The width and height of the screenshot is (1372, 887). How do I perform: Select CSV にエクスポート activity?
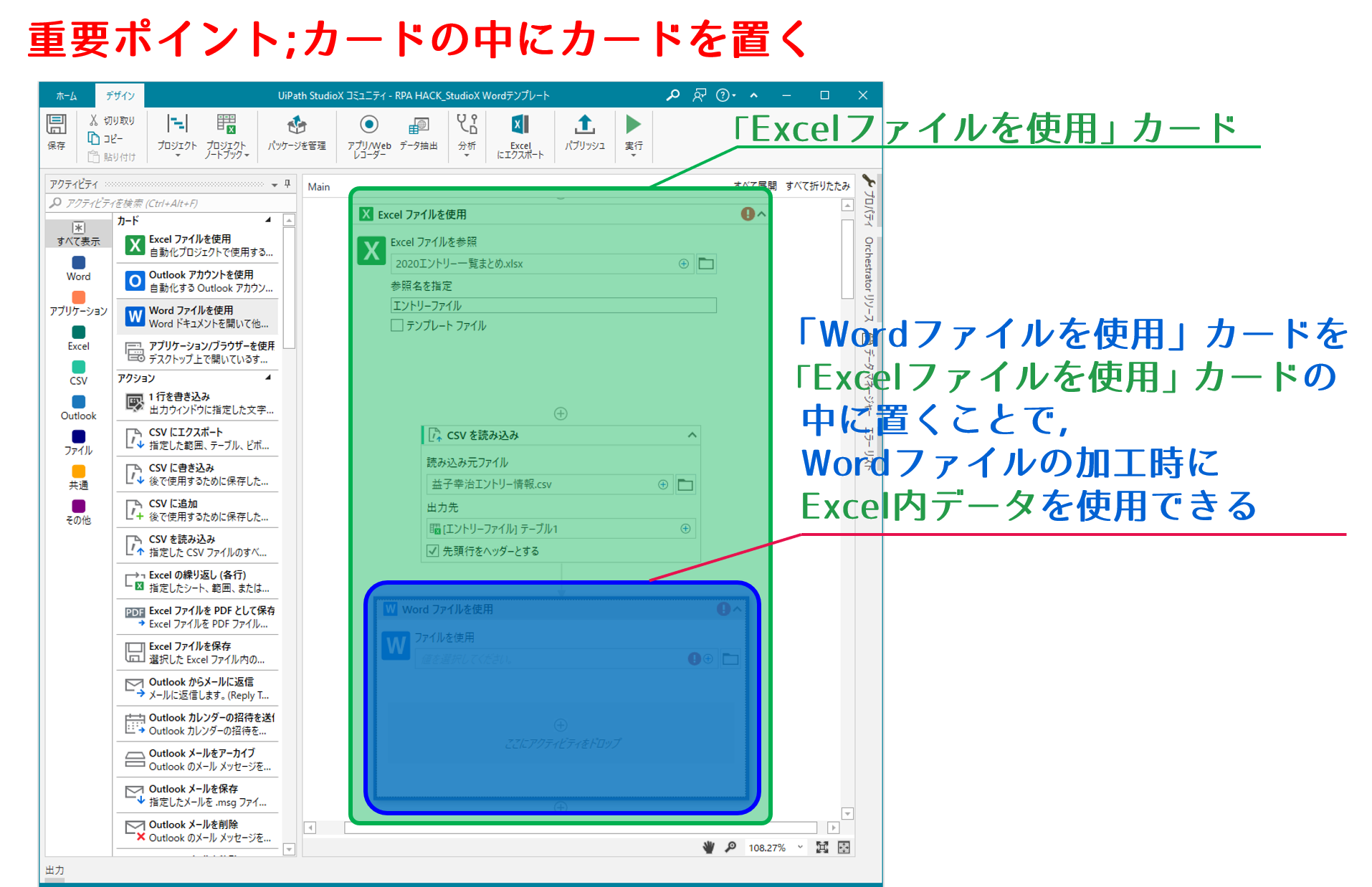pyautogui.click(x=197, y=438)
